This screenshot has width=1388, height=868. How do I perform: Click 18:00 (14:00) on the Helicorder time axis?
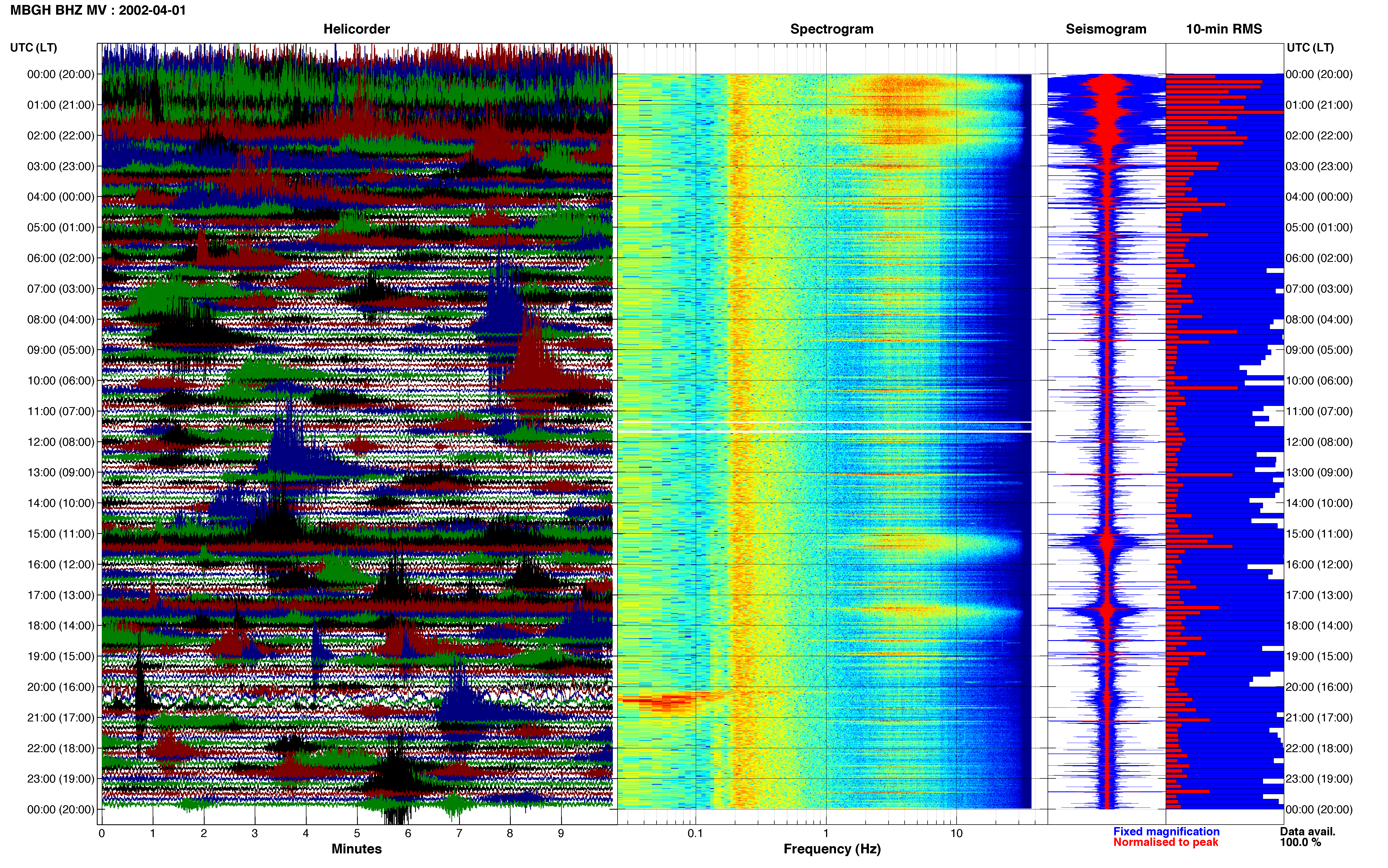click(61, 626)
